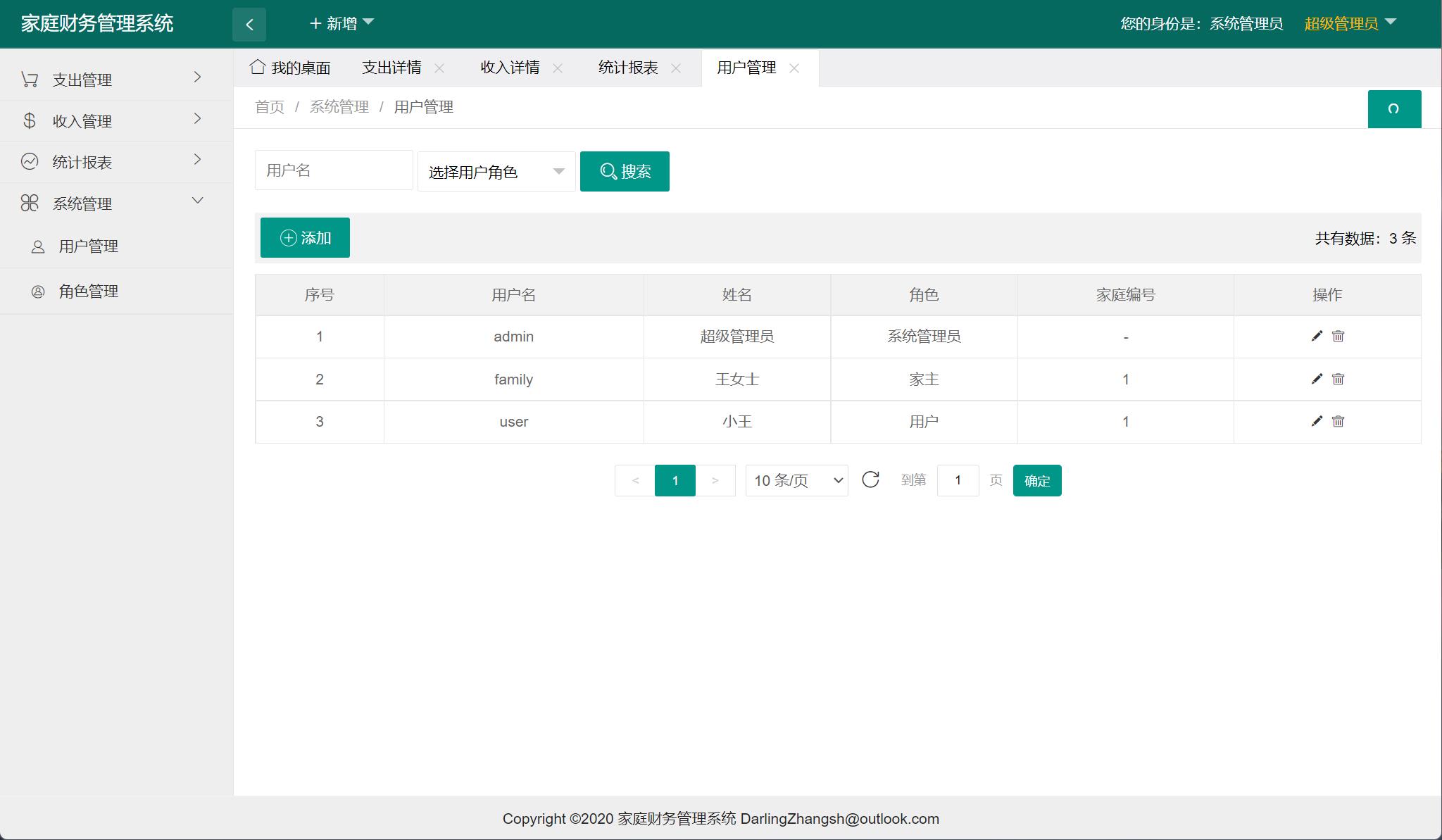1442x840 pixels.
Task: Click the 用户名 search input field
Action: 334,170
